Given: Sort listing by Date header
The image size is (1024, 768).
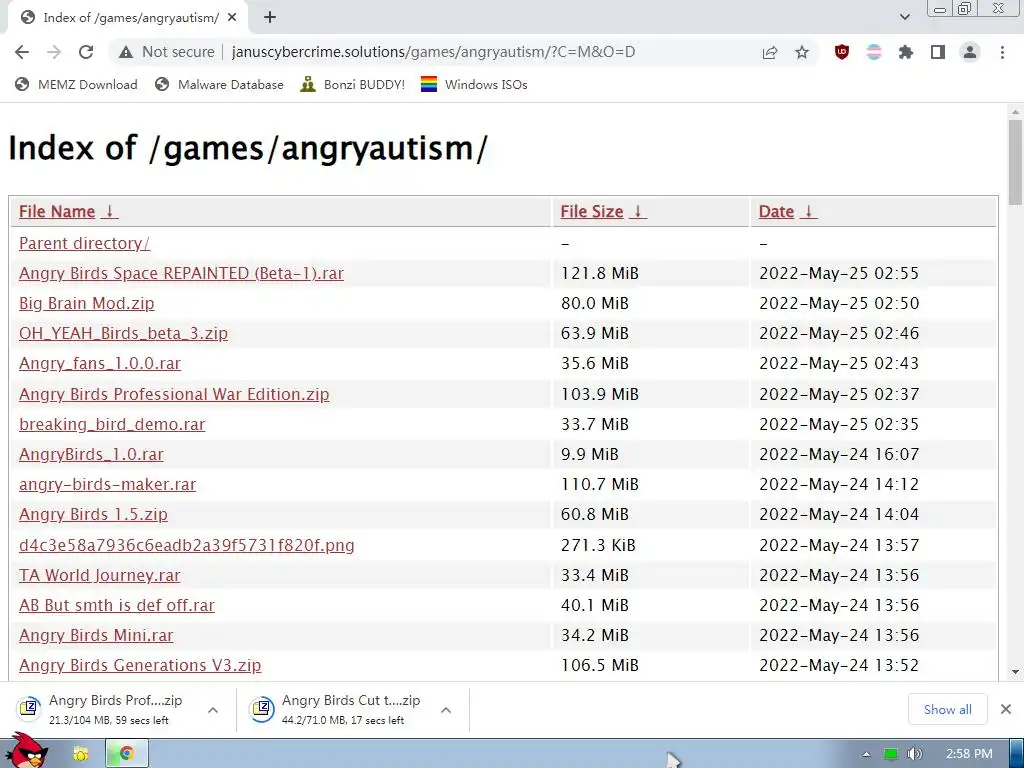Looking at the screenshot, I should [776, 212].
